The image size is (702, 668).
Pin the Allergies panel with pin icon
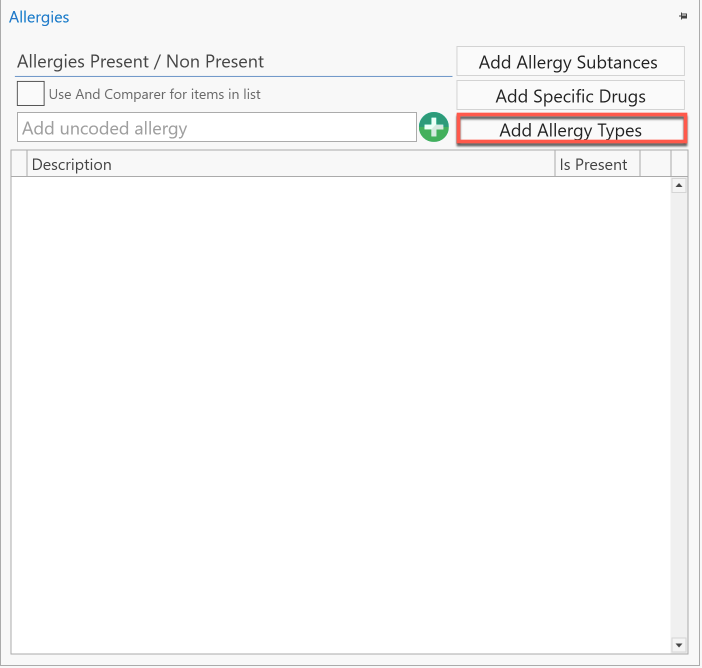click(683, 17)
